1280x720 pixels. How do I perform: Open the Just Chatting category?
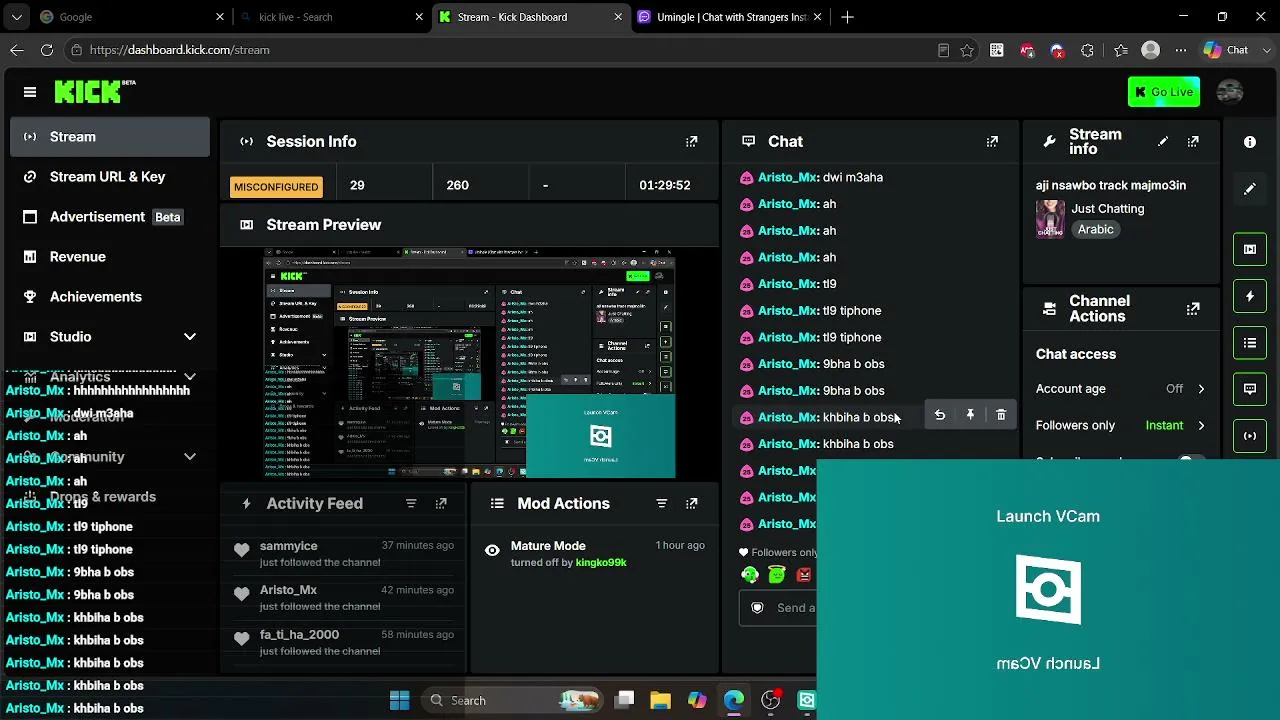point(1107,209)
